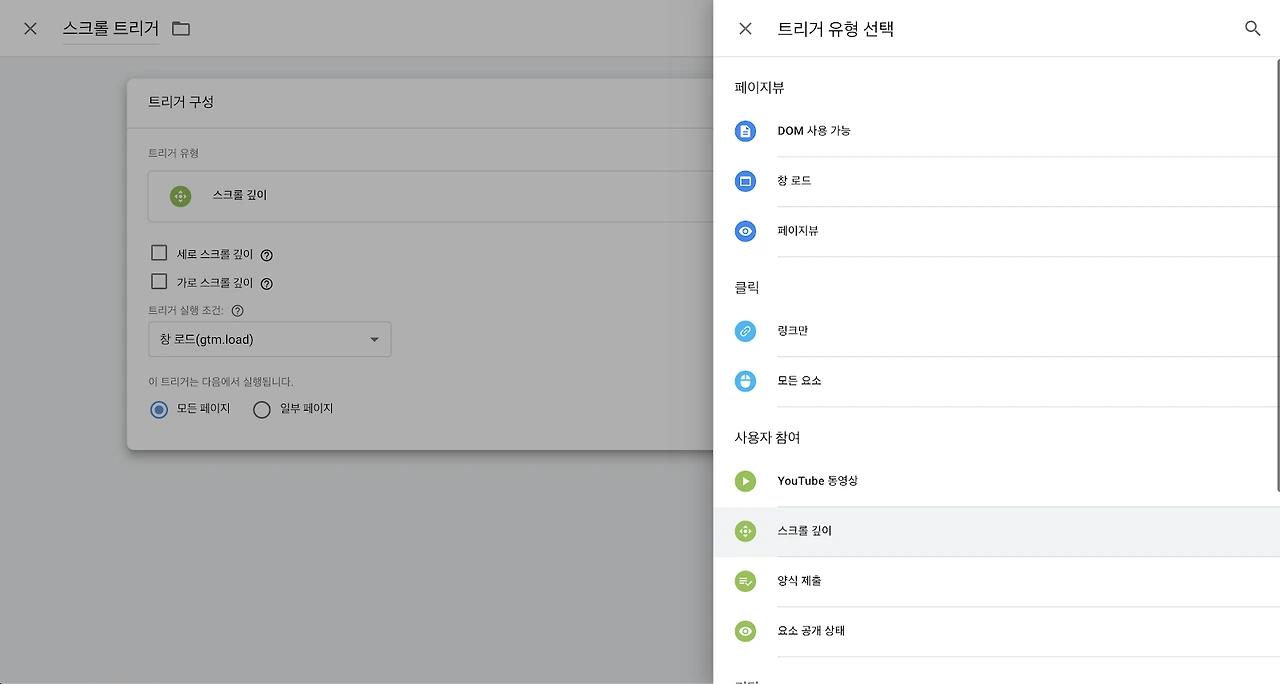Select the 링크만 link icon
The height and width of the screenshot is (684, 1280).
click(x=745, y=331)
